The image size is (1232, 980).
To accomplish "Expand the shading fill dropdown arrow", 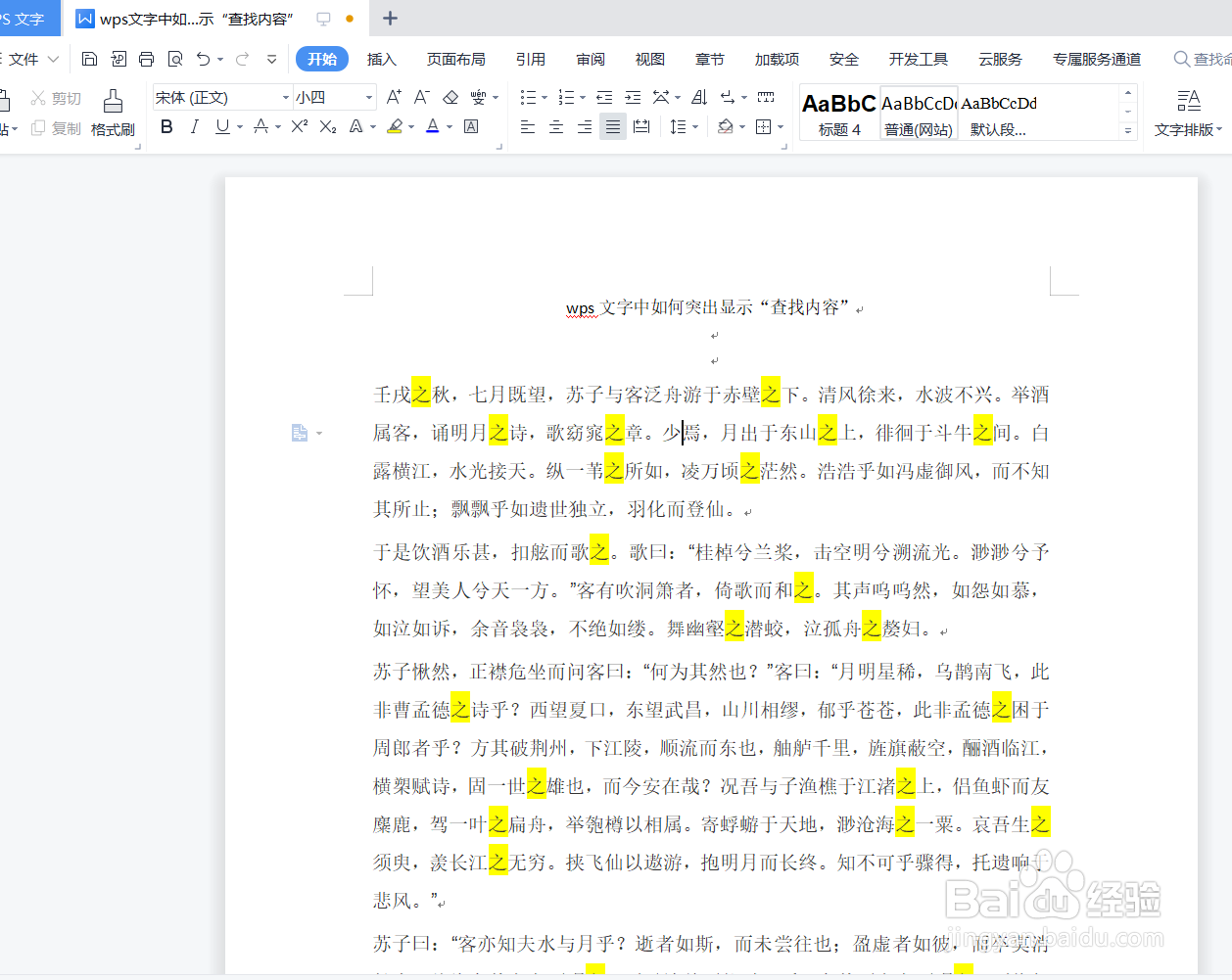I will [742, 127].
